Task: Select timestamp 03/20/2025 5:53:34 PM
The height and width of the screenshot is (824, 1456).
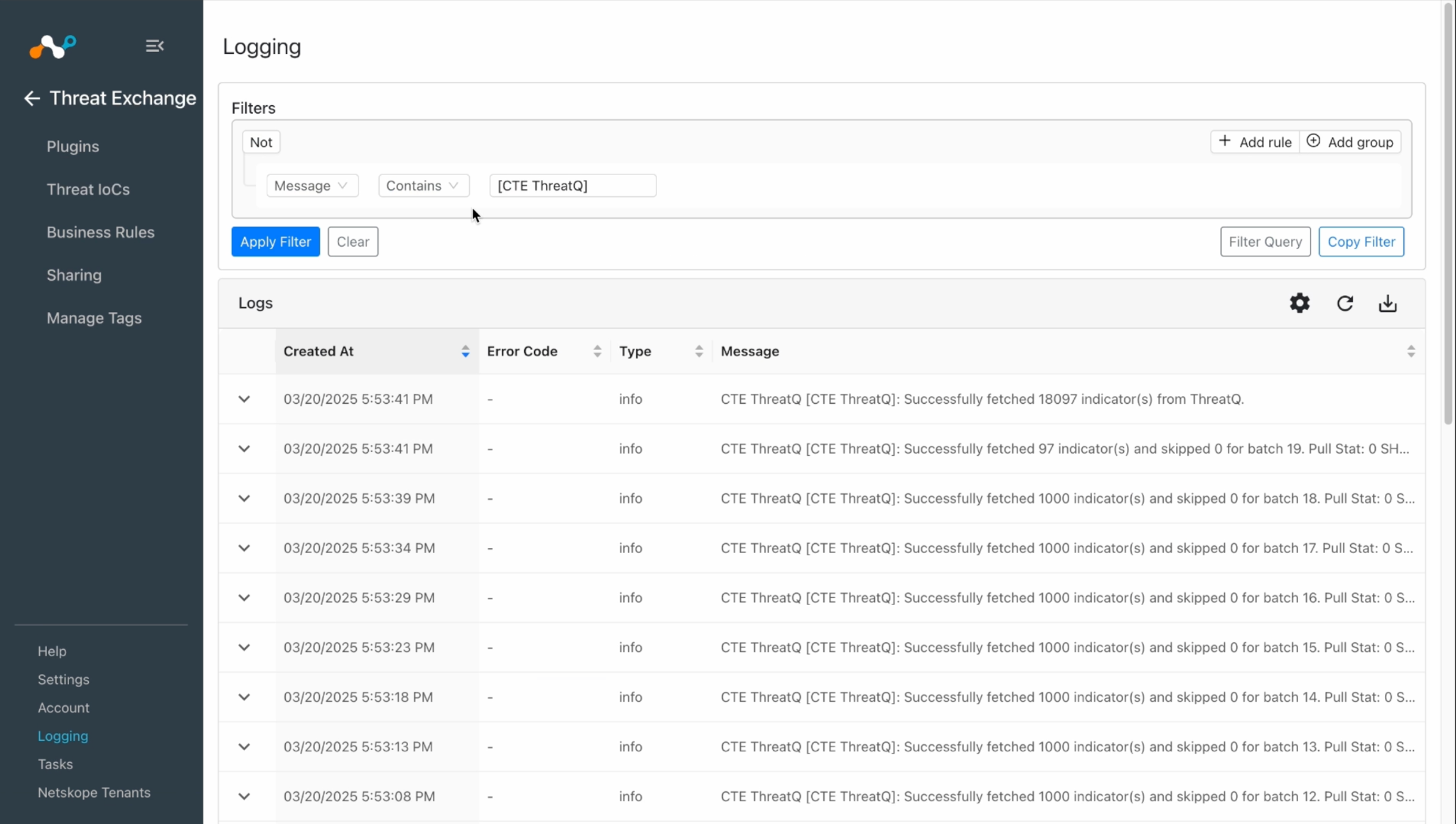Action: (359, 548)
